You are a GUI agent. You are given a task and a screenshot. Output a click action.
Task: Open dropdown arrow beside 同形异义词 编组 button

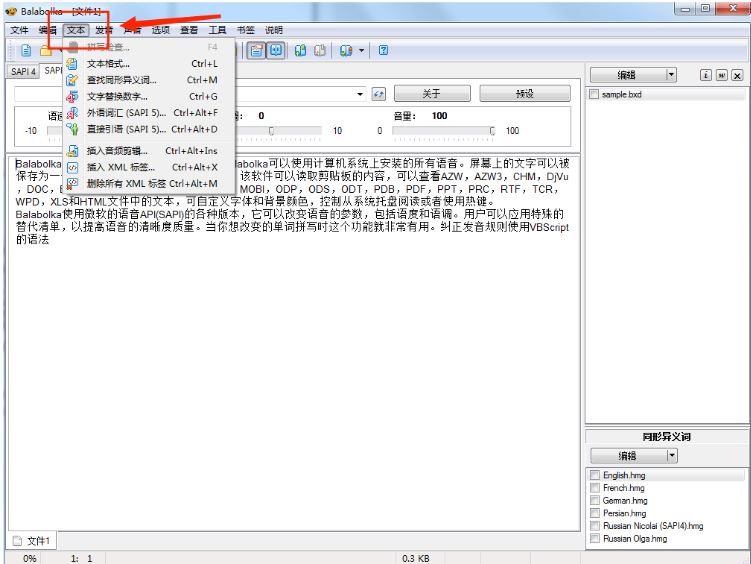pyautogui.click(x=672, y=455)
